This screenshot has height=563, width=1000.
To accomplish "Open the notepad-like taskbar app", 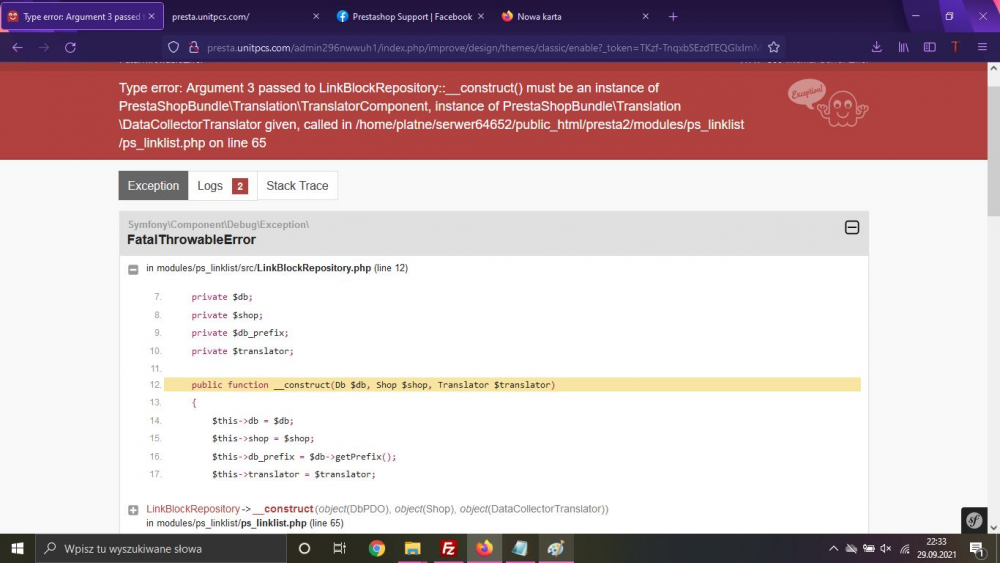I will click(520, 548).
